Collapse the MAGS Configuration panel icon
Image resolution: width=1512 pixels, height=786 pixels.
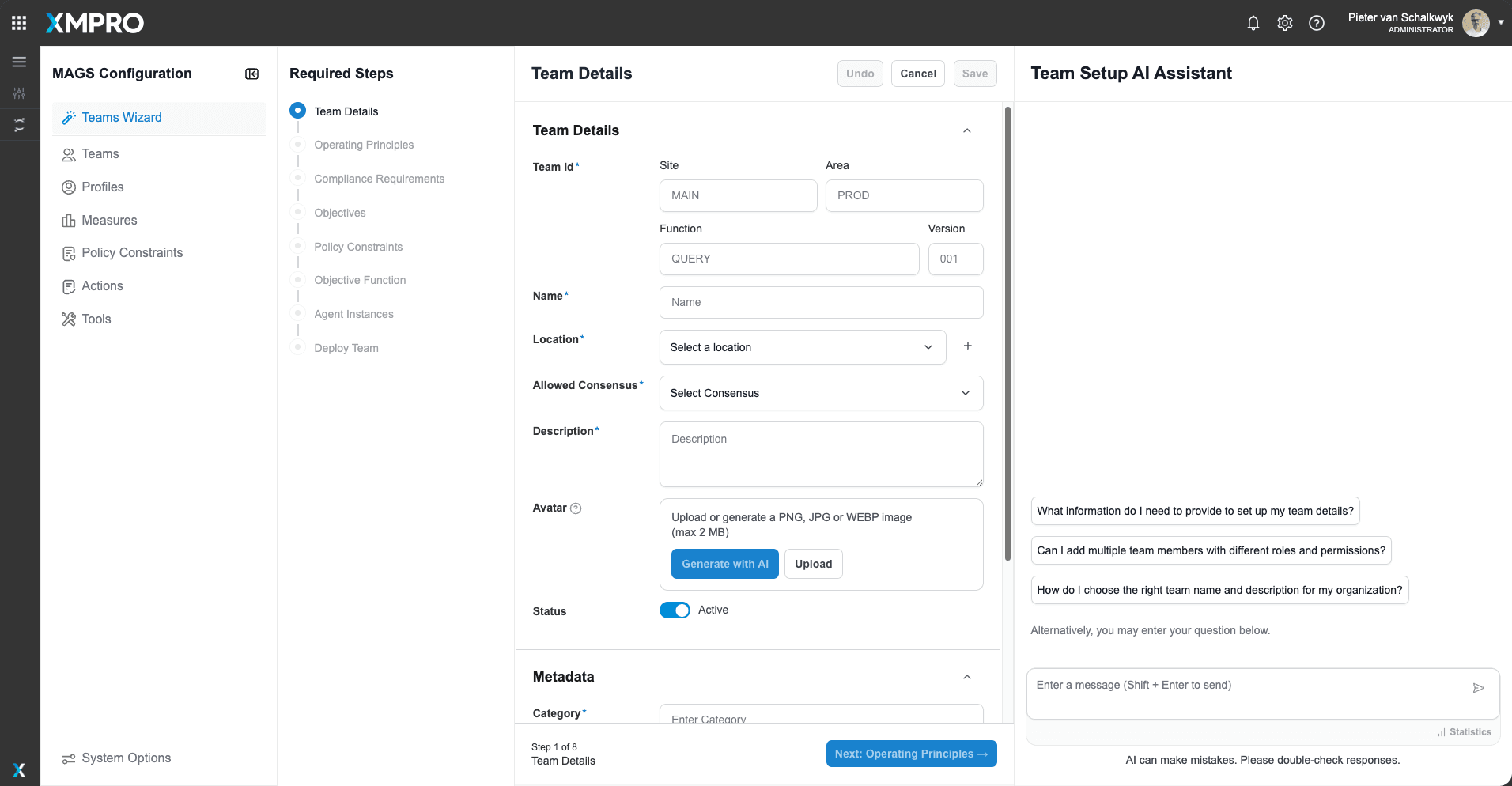pos(252,74)
